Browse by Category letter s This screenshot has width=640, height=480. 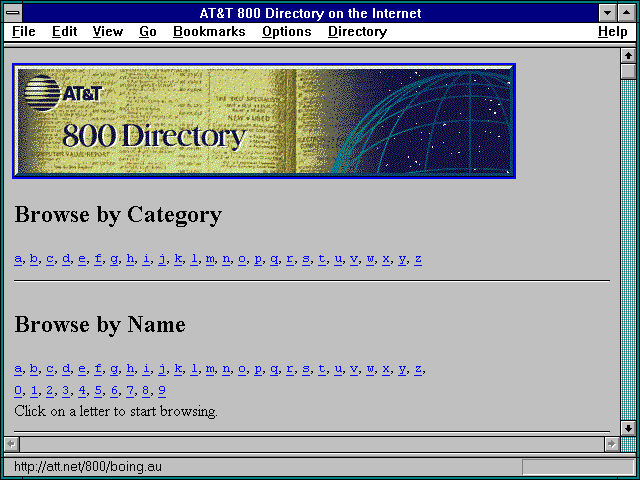306,259
